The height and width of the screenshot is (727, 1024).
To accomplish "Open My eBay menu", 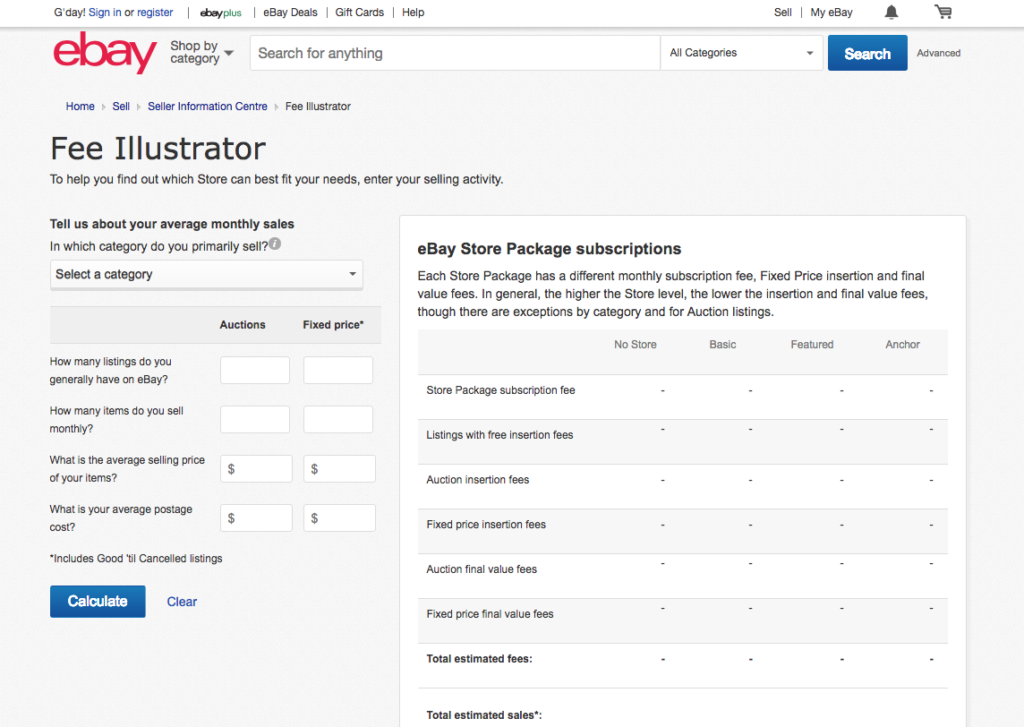I will tap(831, 12).
